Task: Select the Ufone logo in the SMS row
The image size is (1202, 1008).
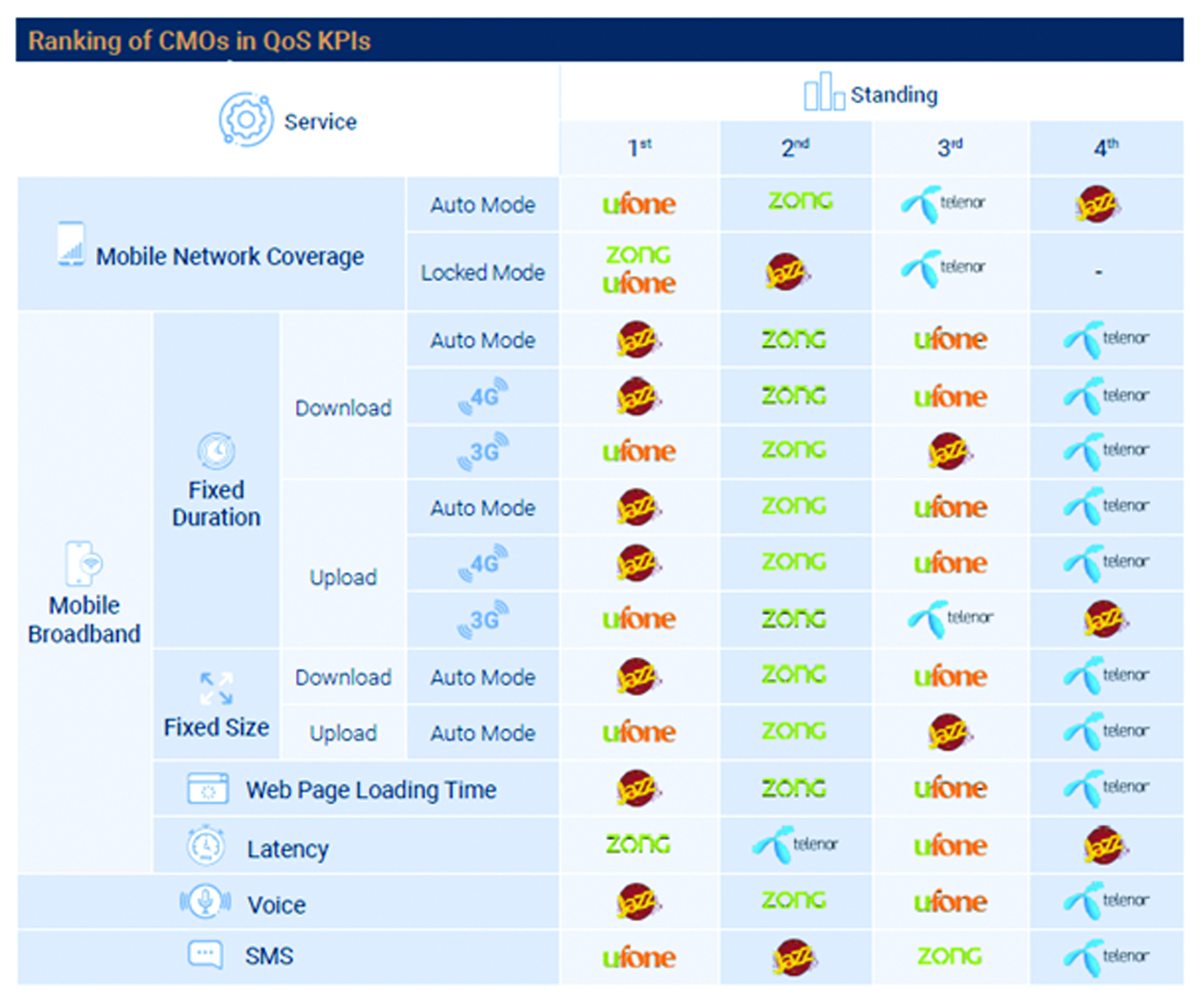Action: point(638,958)
